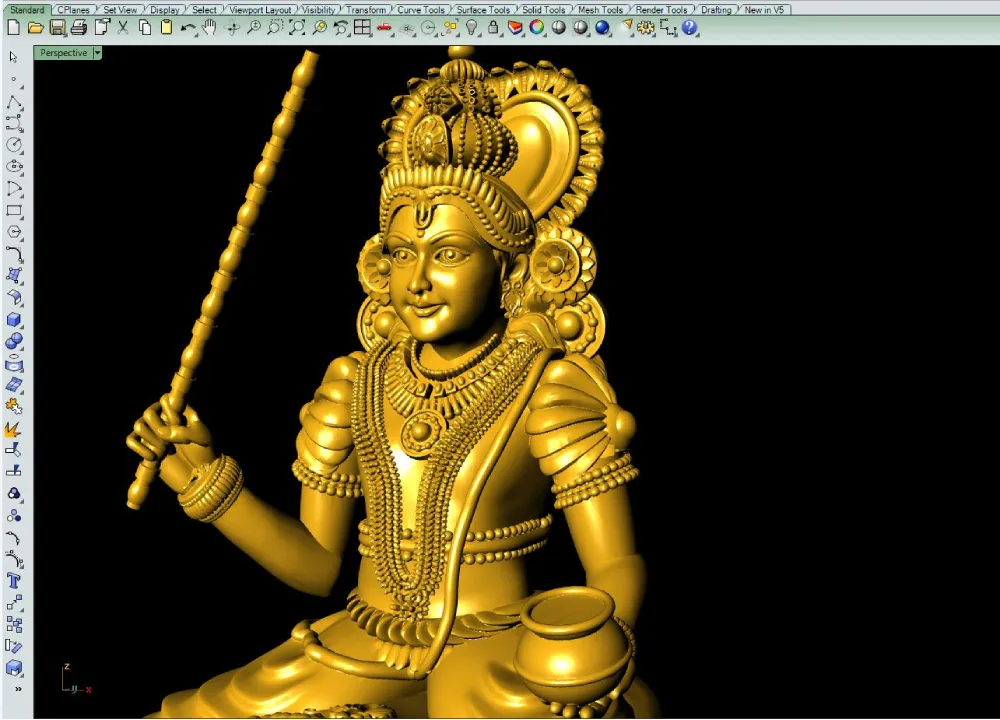
Task: Select the Fillet Curves tool
Action: tap(14, 254)
